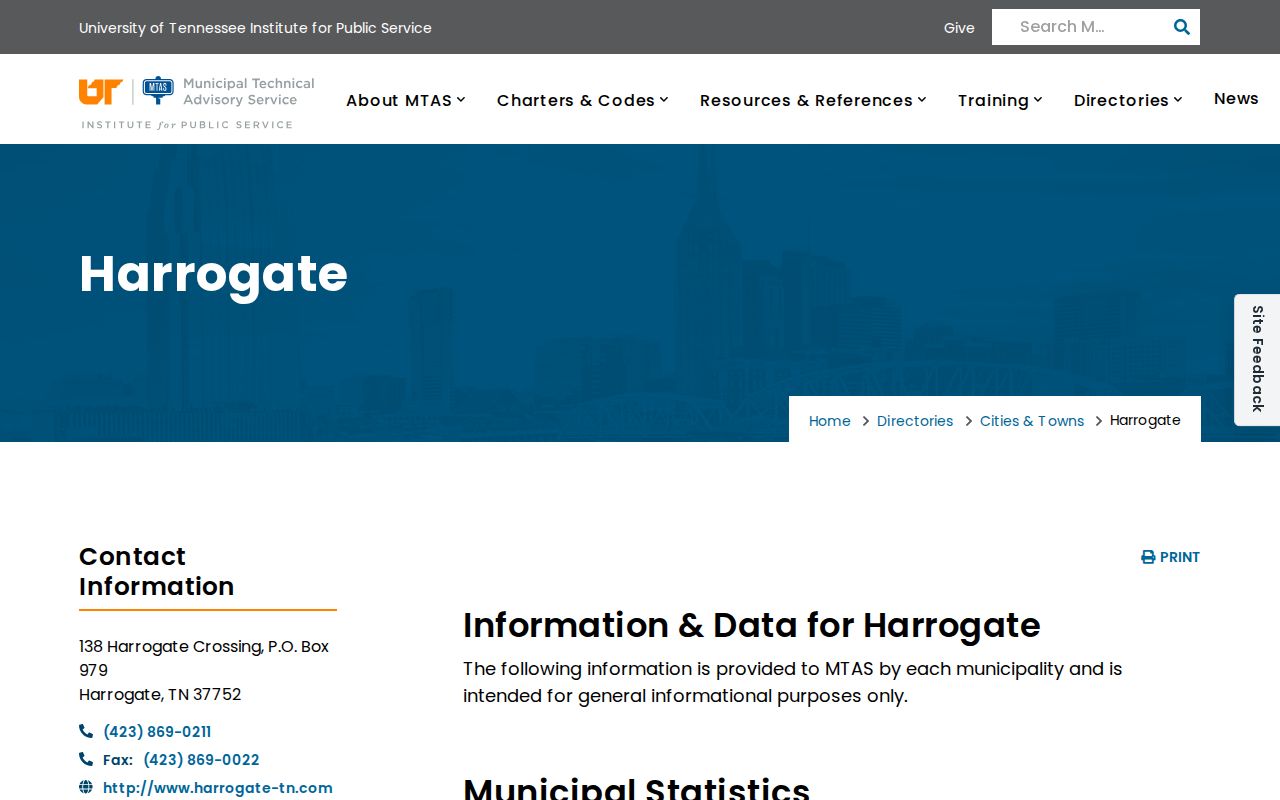Click the current Harrogate breadcrumb item

(1145, 420)
